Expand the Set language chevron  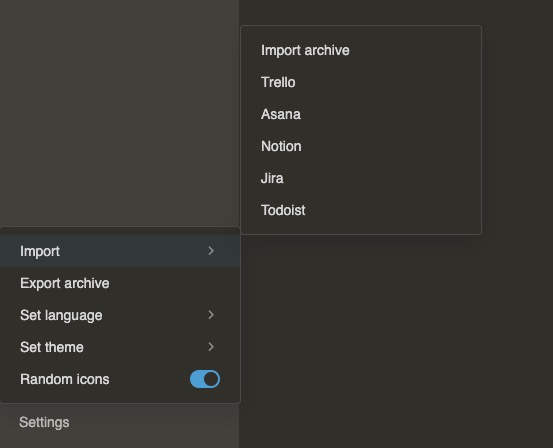[211, 315]
